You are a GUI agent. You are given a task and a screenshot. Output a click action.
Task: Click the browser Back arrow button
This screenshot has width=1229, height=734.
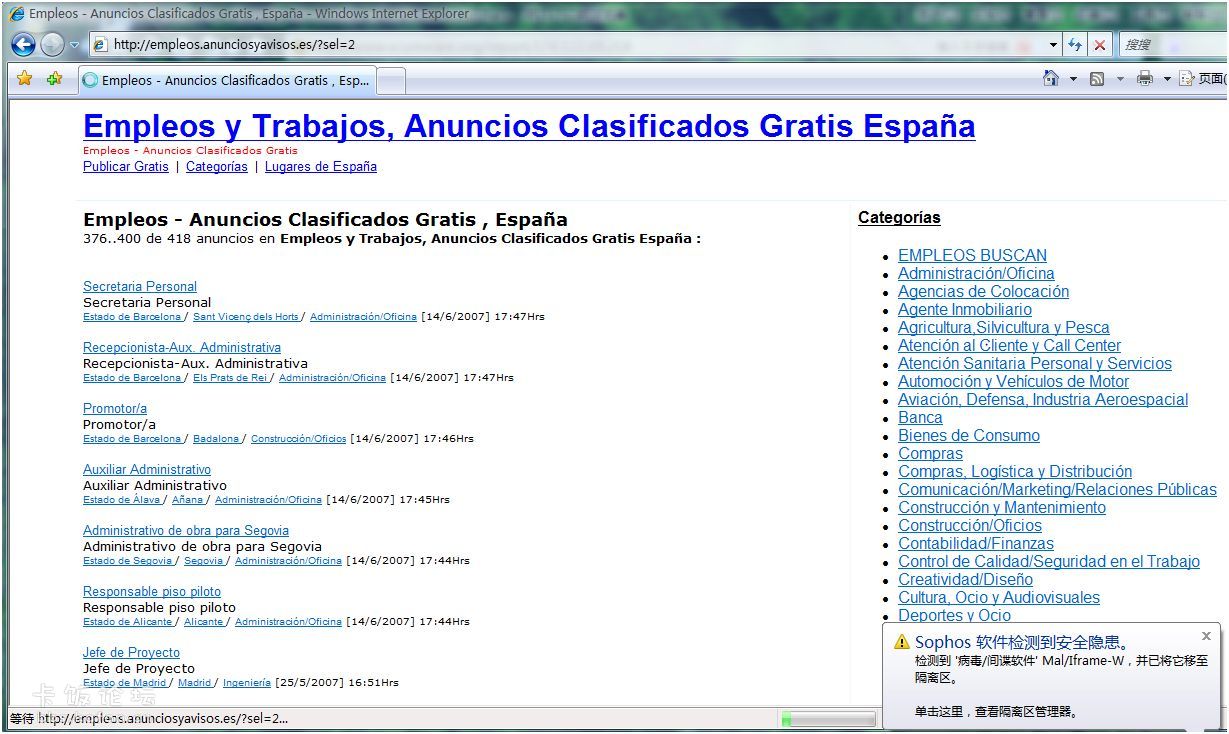[23, 45]
